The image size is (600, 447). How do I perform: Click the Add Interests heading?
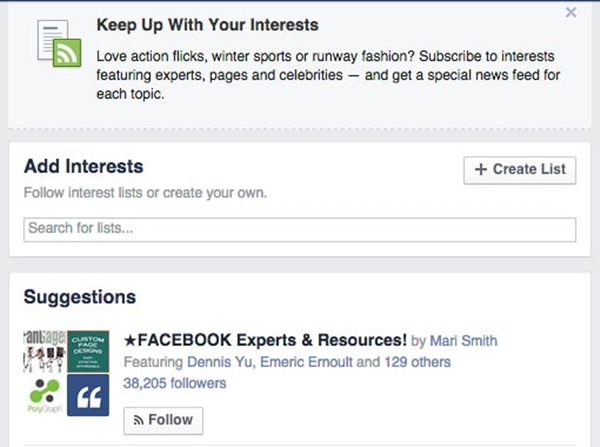84,166
